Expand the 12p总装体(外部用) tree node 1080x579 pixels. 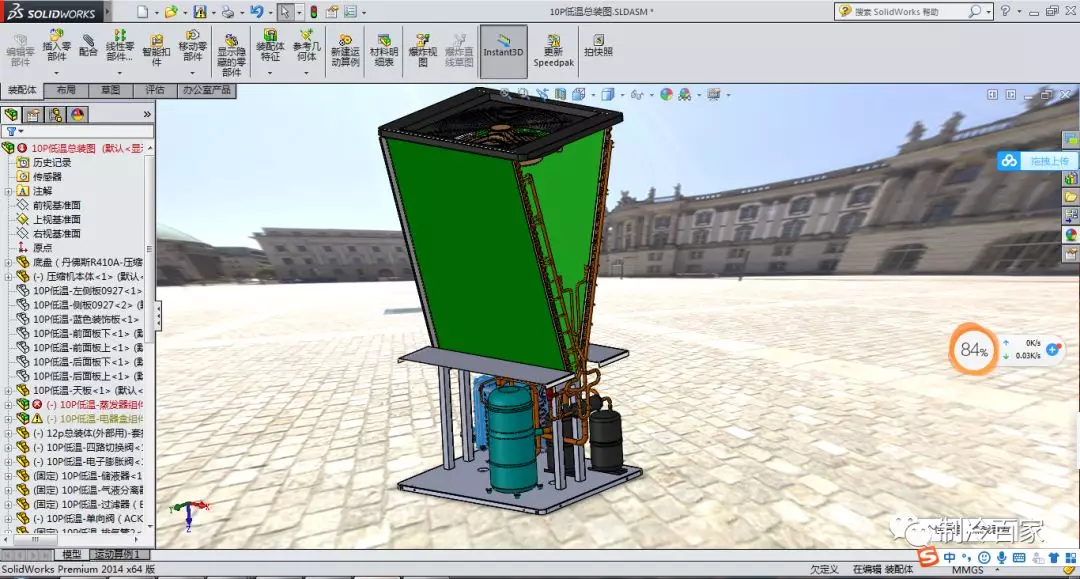point(8,433)
